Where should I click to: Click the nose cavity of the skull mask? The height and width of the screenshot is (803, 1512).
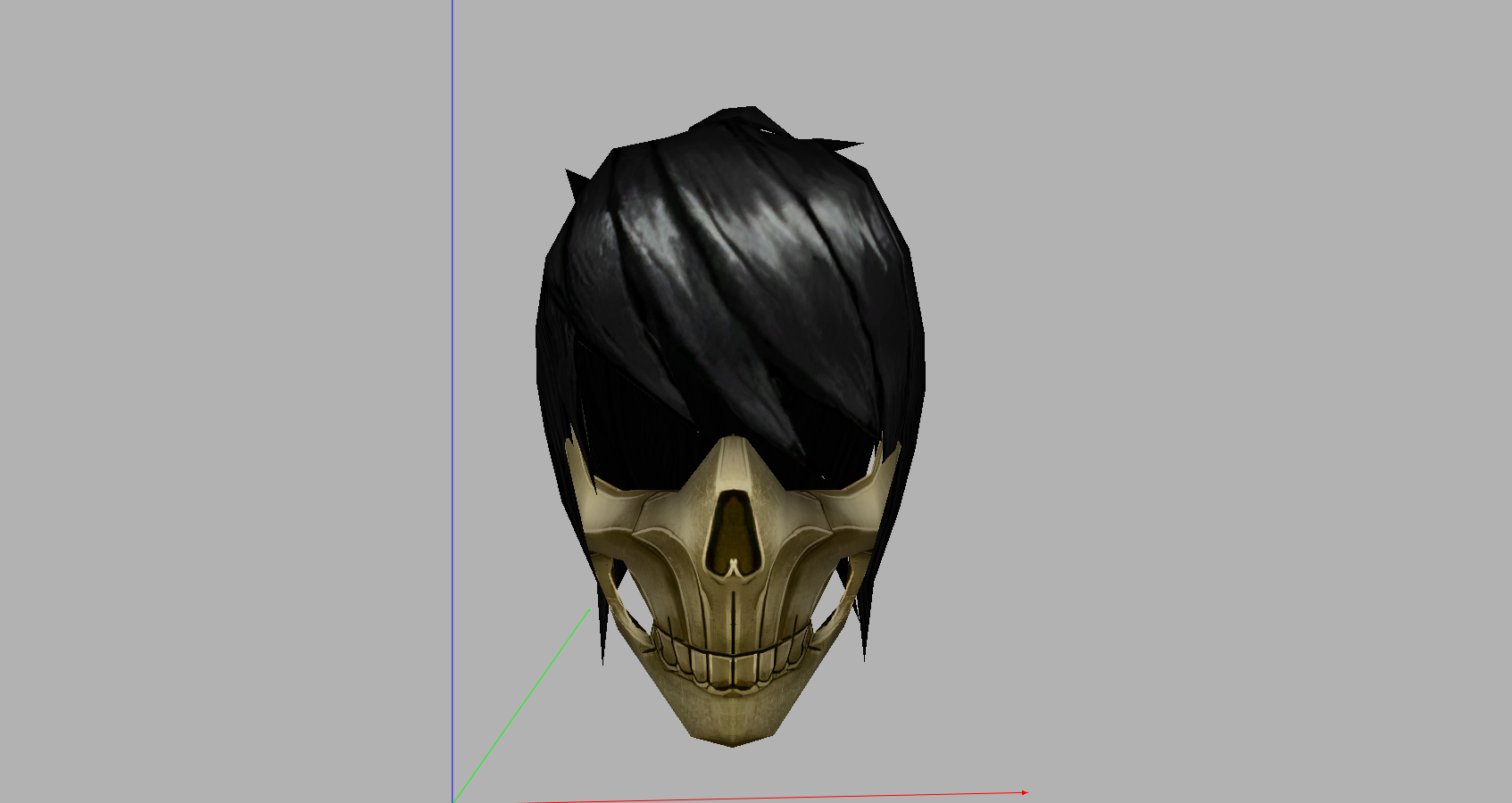tap(733, 534)
